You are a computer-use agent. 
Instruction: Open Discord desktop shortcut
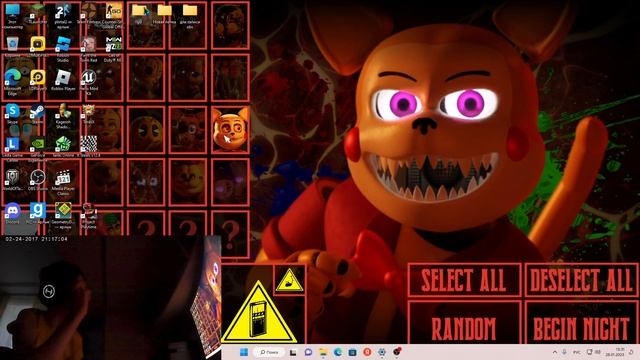(x=13, y=213)
